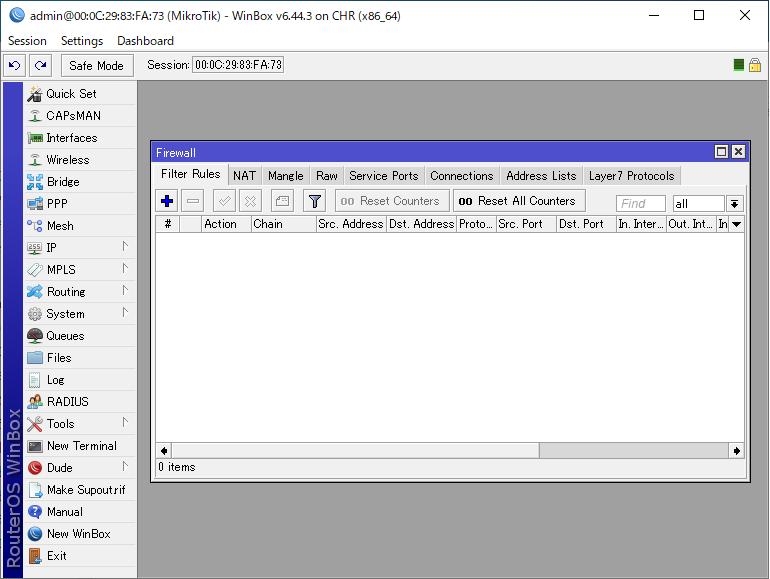Click the horizontal scrollbar left arrow
Screen dimensions: 770x579
coord(164,451)
